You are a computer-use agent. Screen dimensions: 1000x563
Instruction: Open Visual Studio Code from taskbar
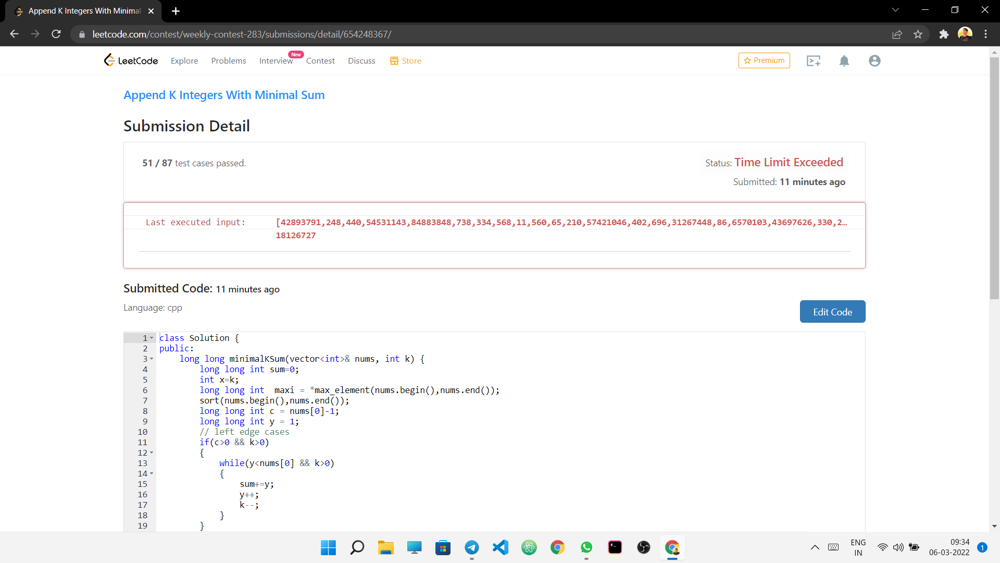(500, 547)
